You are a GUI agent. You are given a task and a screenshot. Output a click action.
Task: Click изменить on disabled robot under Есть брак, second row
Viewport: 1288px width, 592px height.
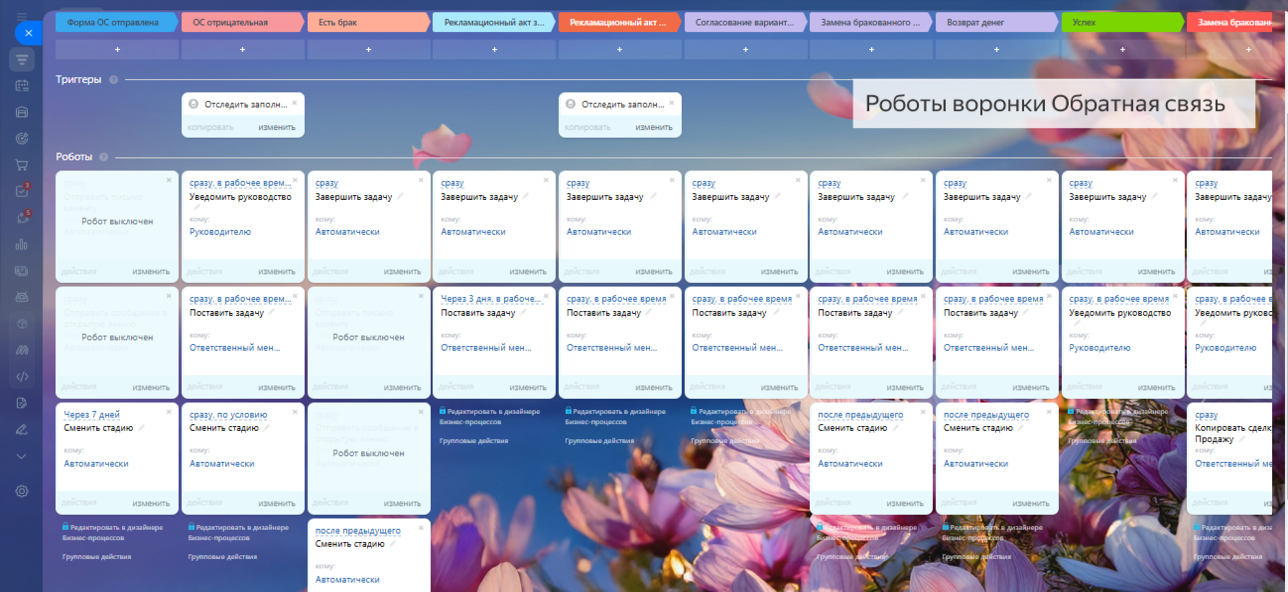(x=403, y=387)
